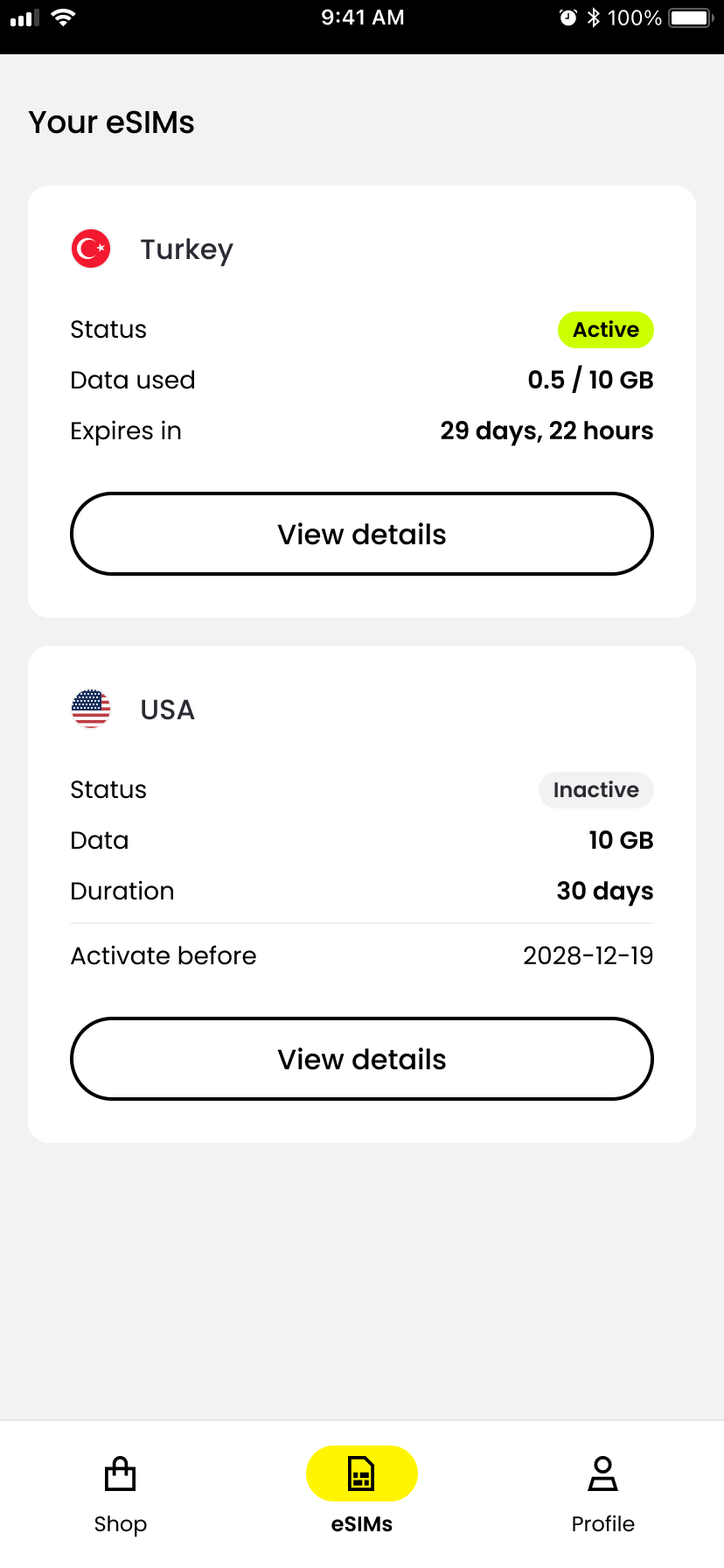Tap the USA flag icon
The height and width of the screenshot is (1568, 724).
coord(91,709)
